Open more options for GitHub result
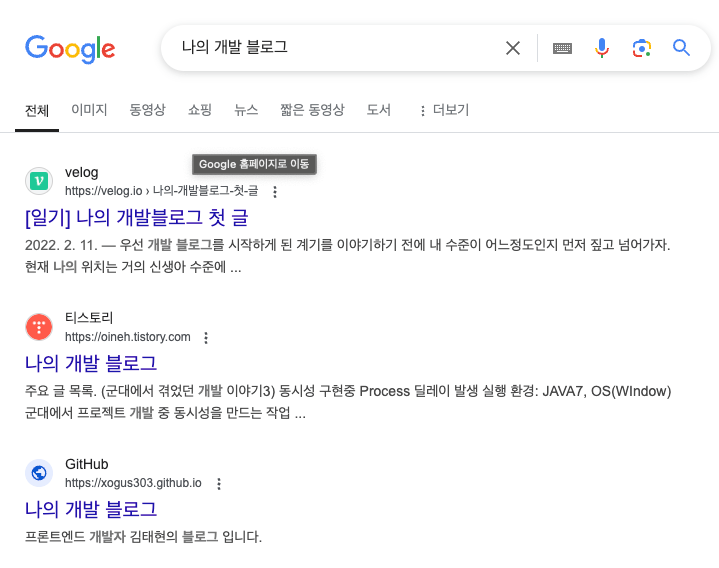 coord(219,483)
